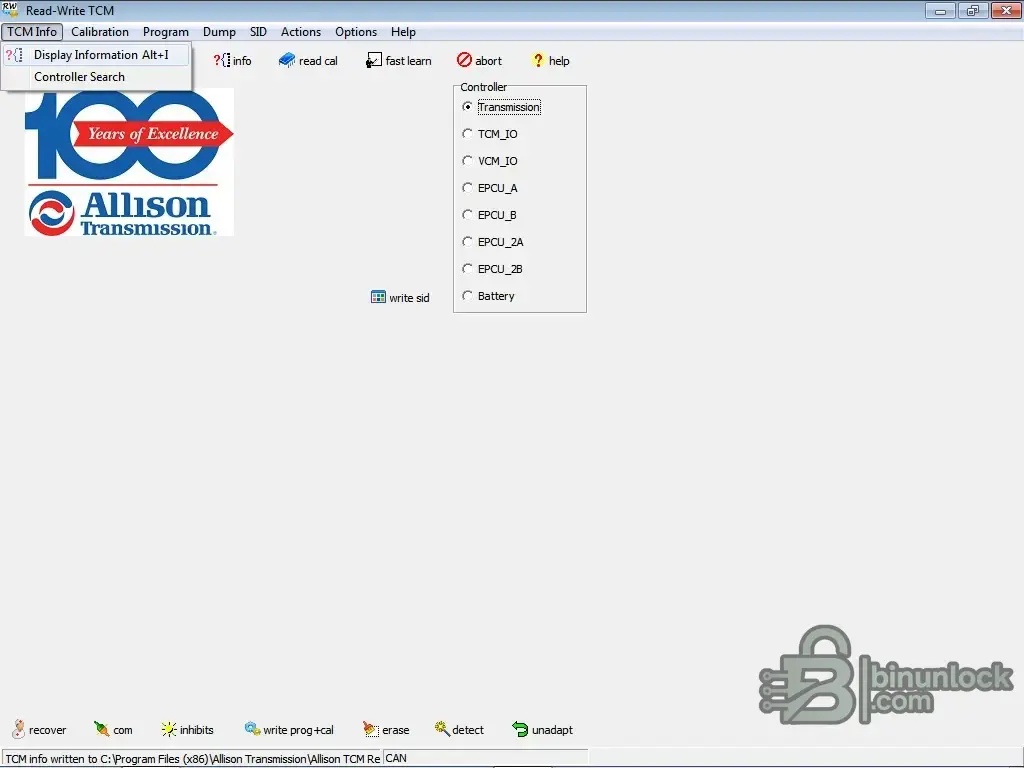Click the TCM info written status message
Image resolution: width=1024 pixels, height=768 pixels.
pyautogui.click(x=193, y=758)
